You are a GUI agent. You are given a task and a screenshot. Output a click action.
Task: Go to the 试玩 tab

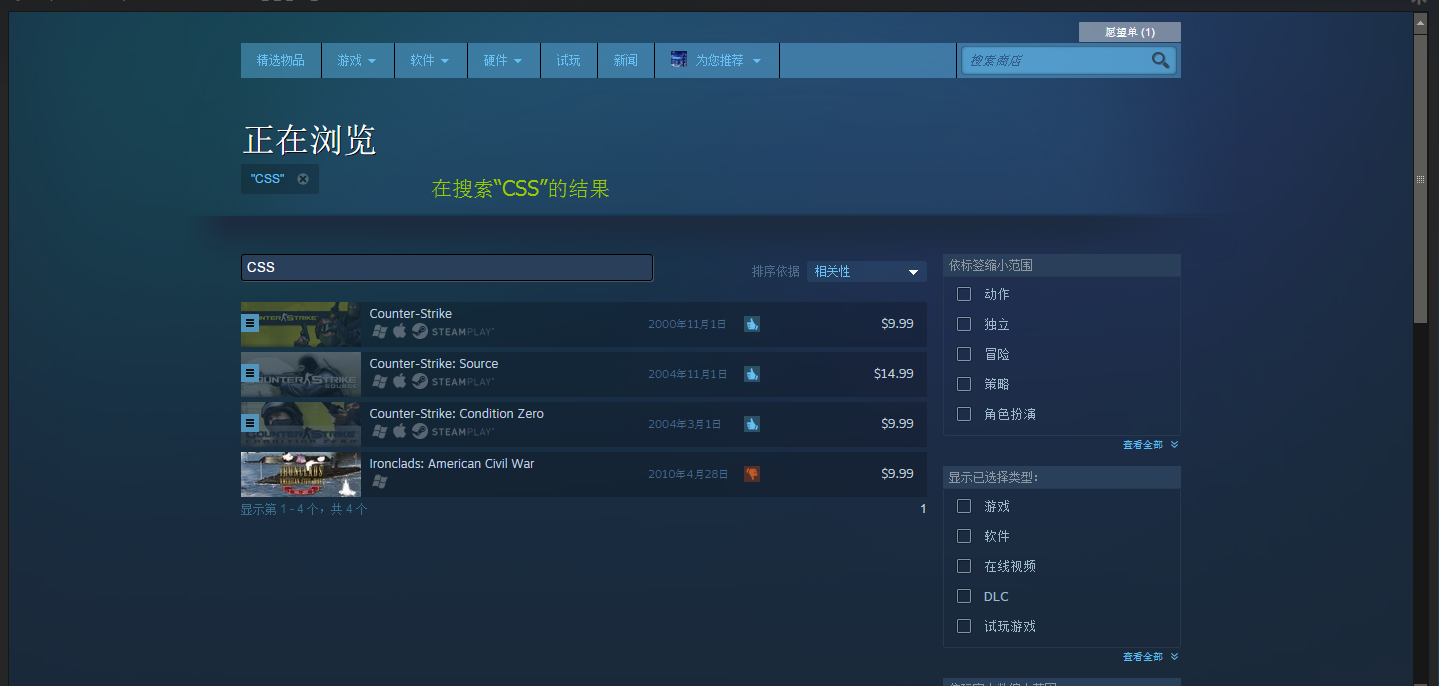[x=568, y=60]
